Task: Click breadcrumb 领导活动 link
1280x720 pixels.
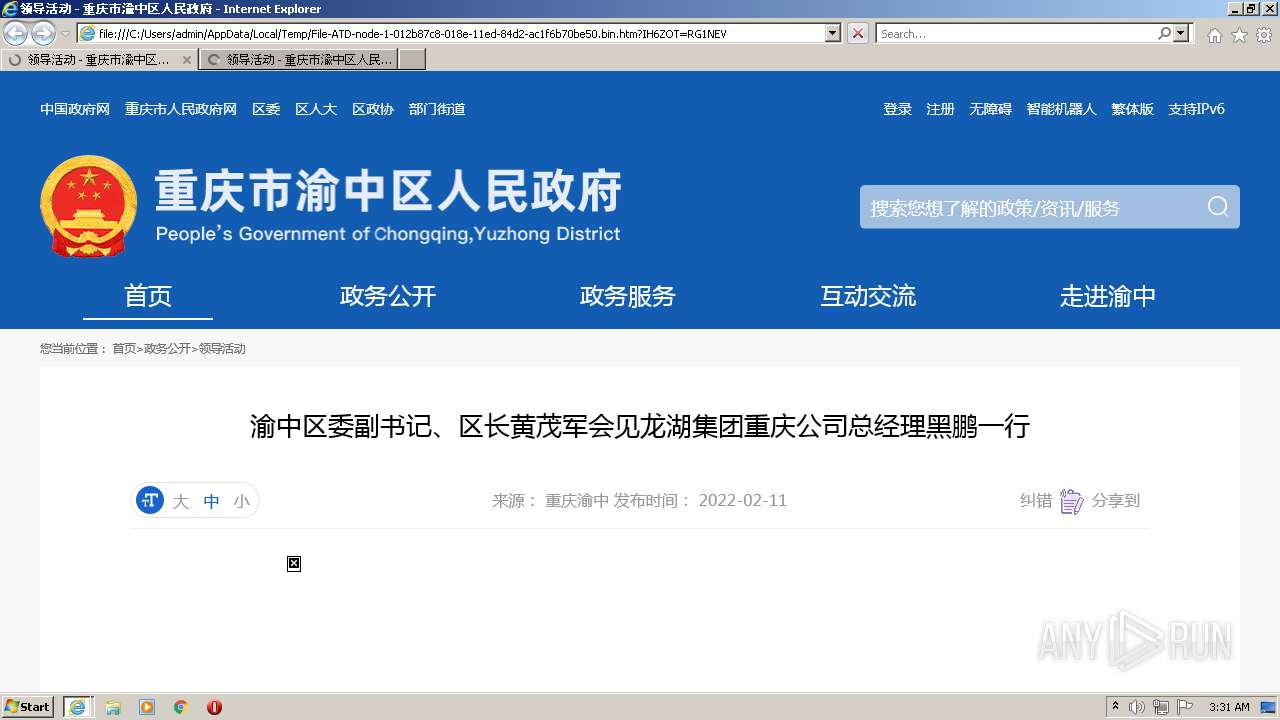Action: click(x=221, y=349)
